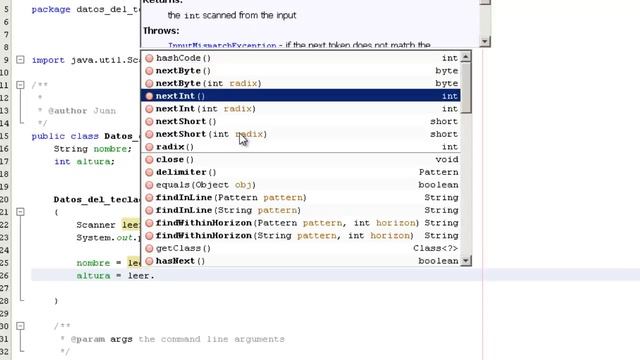Open InputMismatchException link in Javadoc popup
Screen dimensions: 640x360
coord(222,45)
